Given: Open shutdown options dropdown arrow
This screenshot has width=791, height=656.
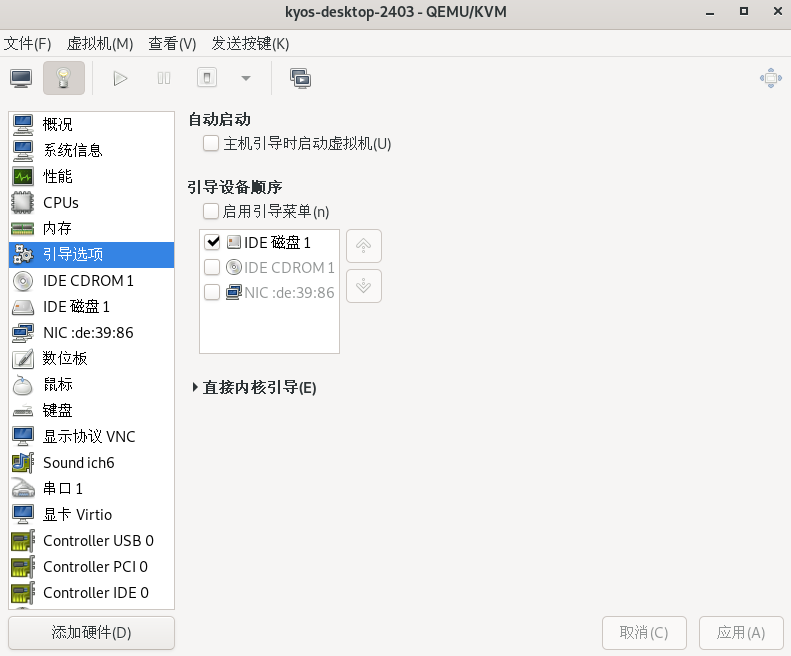Looking at the screenshot, I should 246,78.
